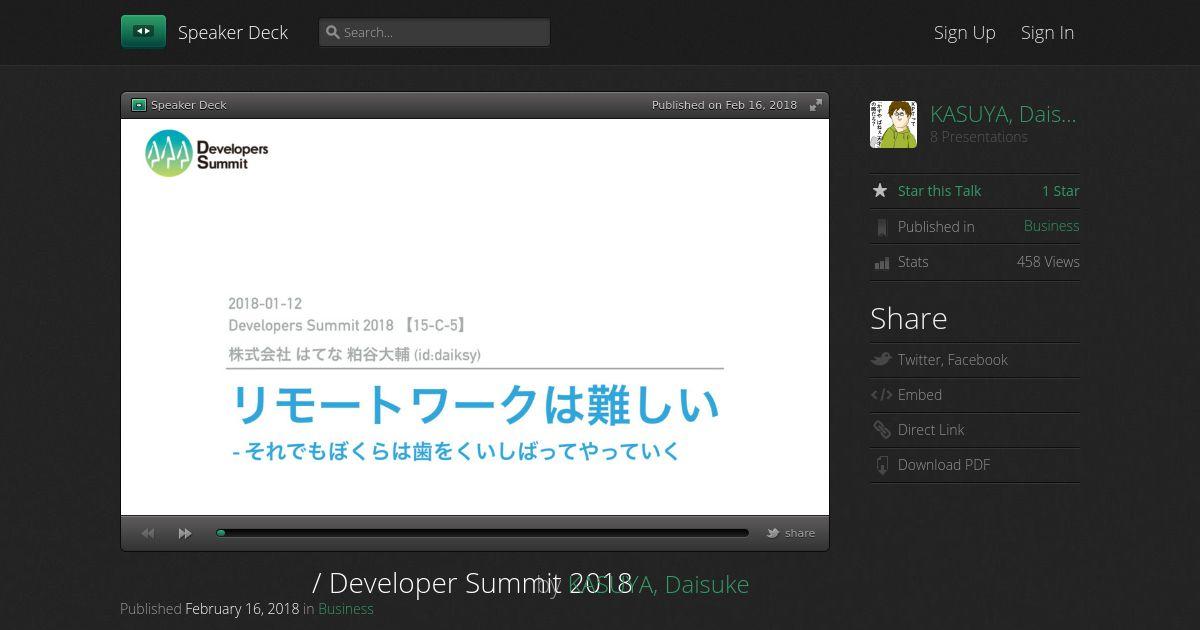The image size is (1200, 630).
Task: Open Business category in sidebar
Action: (1051, 226)
